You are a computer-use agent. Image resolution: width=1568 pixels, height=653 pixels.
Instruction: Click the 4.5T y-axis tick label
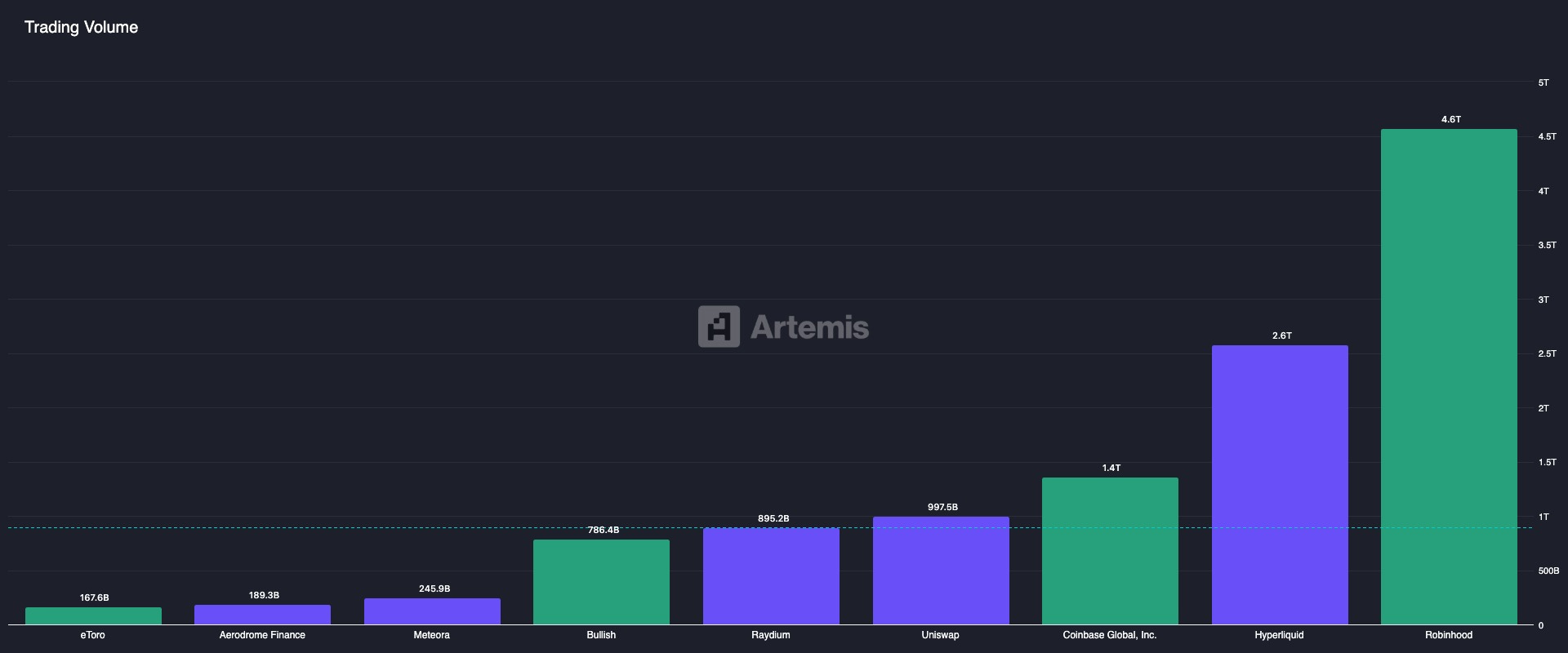point(1547,137)
